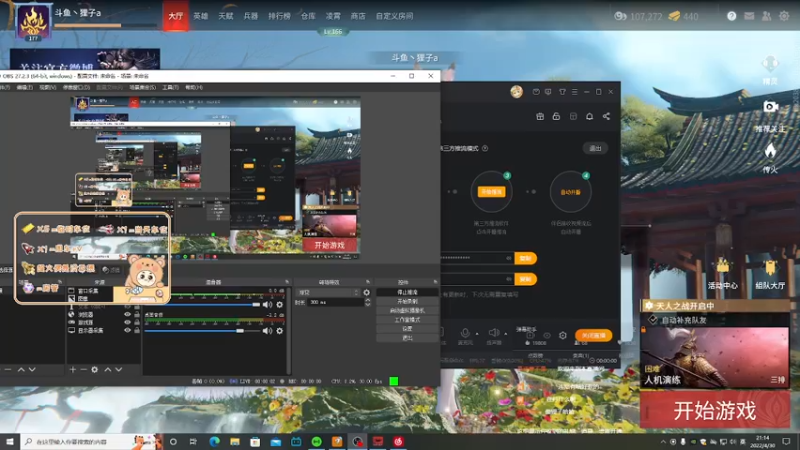The width and height of the screenshot is (800, 450).
Task: Open the 自定义房间 custom room tab
Action: (394, 16)
